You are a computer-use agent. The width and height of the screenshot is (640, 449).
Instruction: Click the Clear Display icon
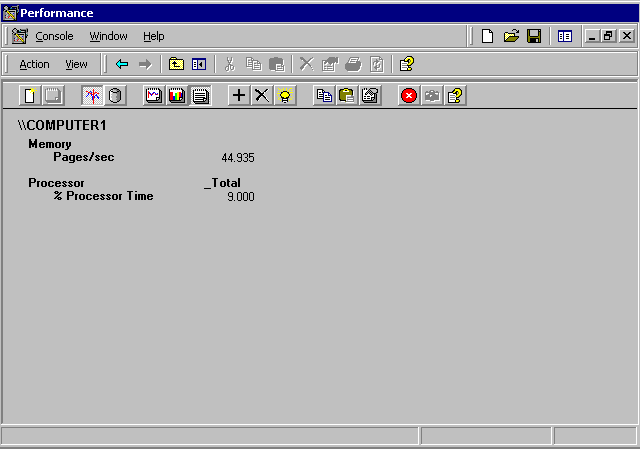(x=53, y=96)
